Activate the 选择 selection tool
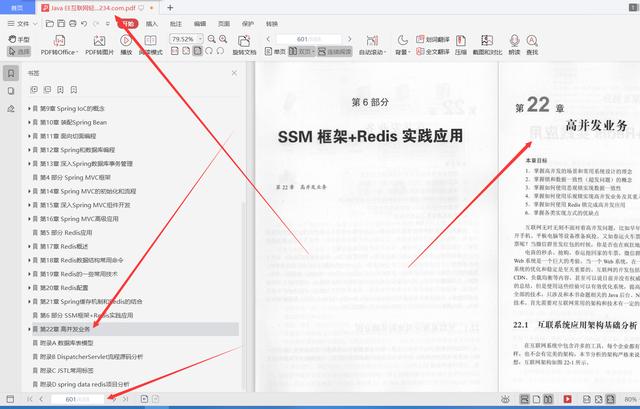Viewport: 640px width, 409px height. [x=19, y=52]
